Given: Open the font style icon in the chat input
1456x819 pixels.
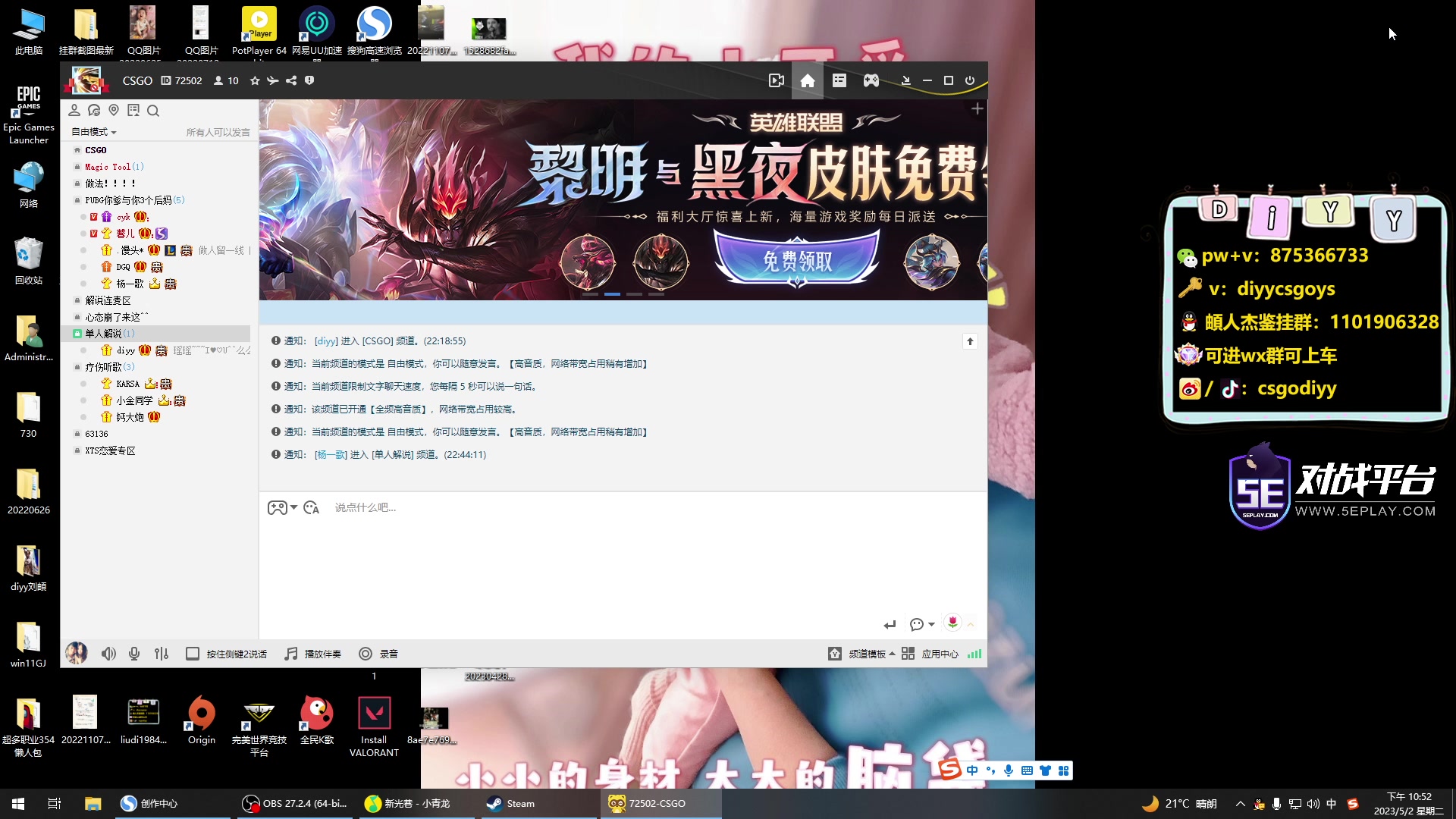Looking at the screenshot, I should point(311,508).
